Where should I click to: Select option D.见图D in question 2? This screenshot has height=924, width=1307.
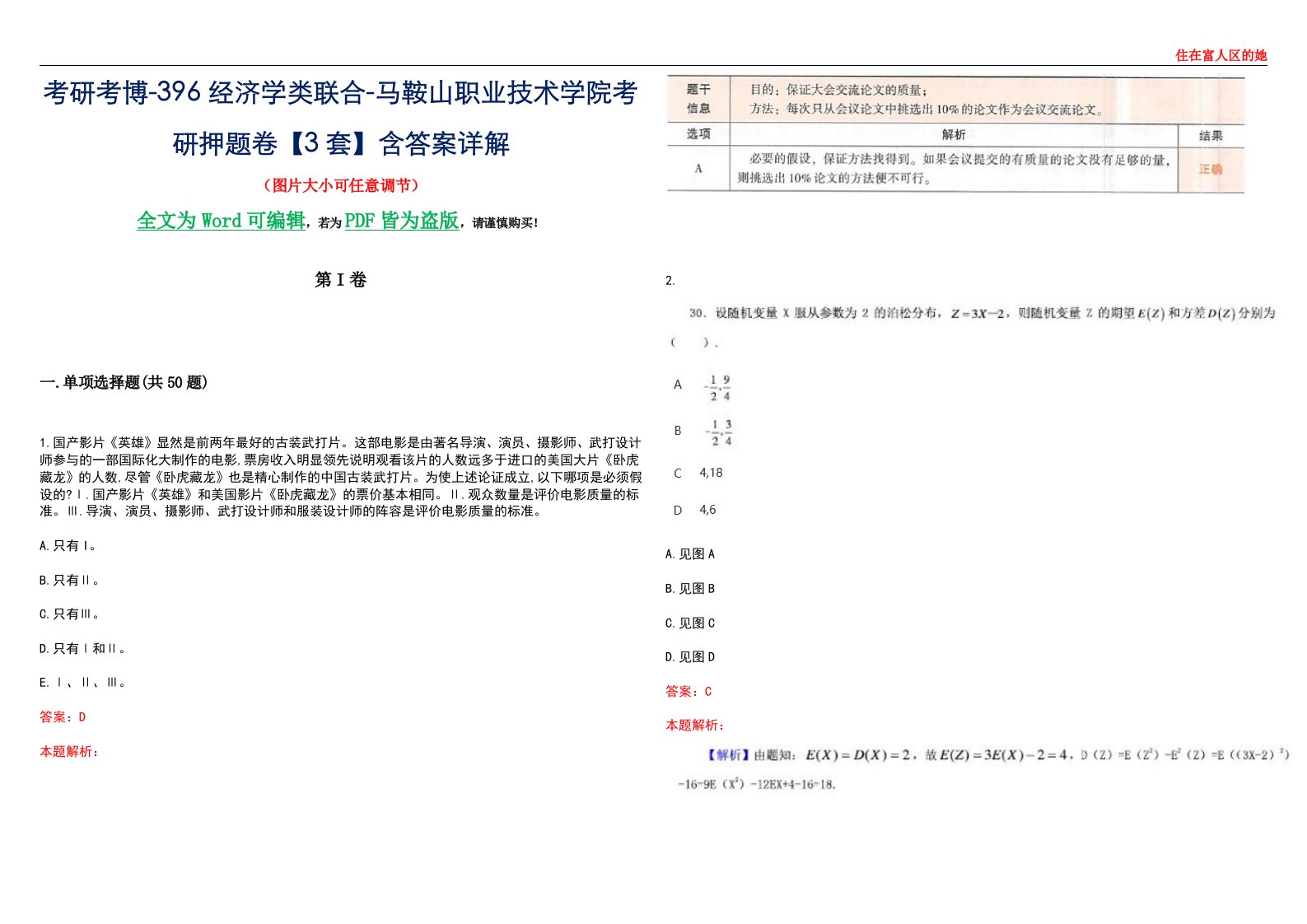pyautogui.click(x=690, y=657)
